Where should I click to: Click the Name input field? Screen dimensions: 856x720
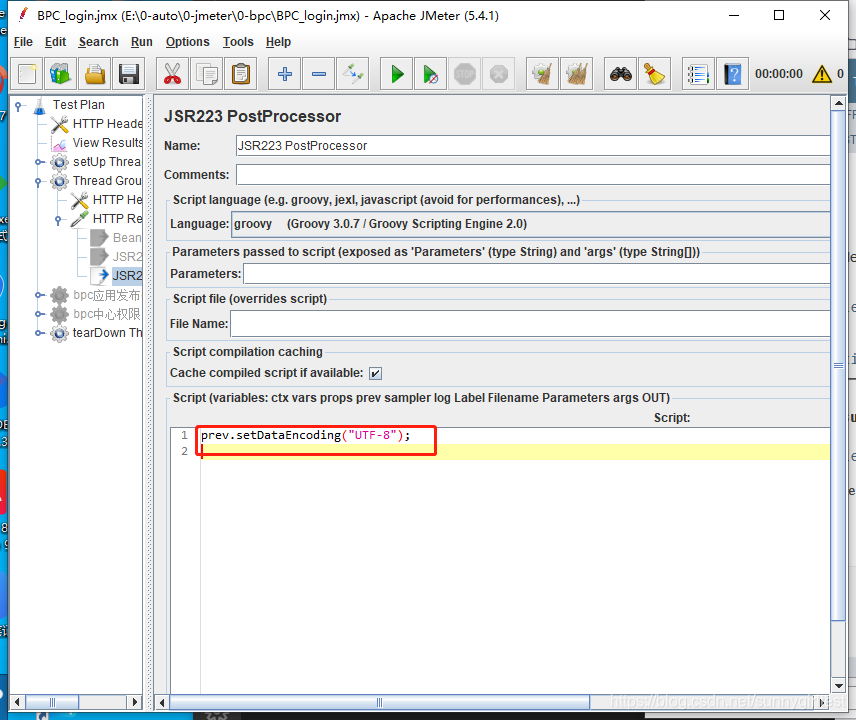[533, 146]
